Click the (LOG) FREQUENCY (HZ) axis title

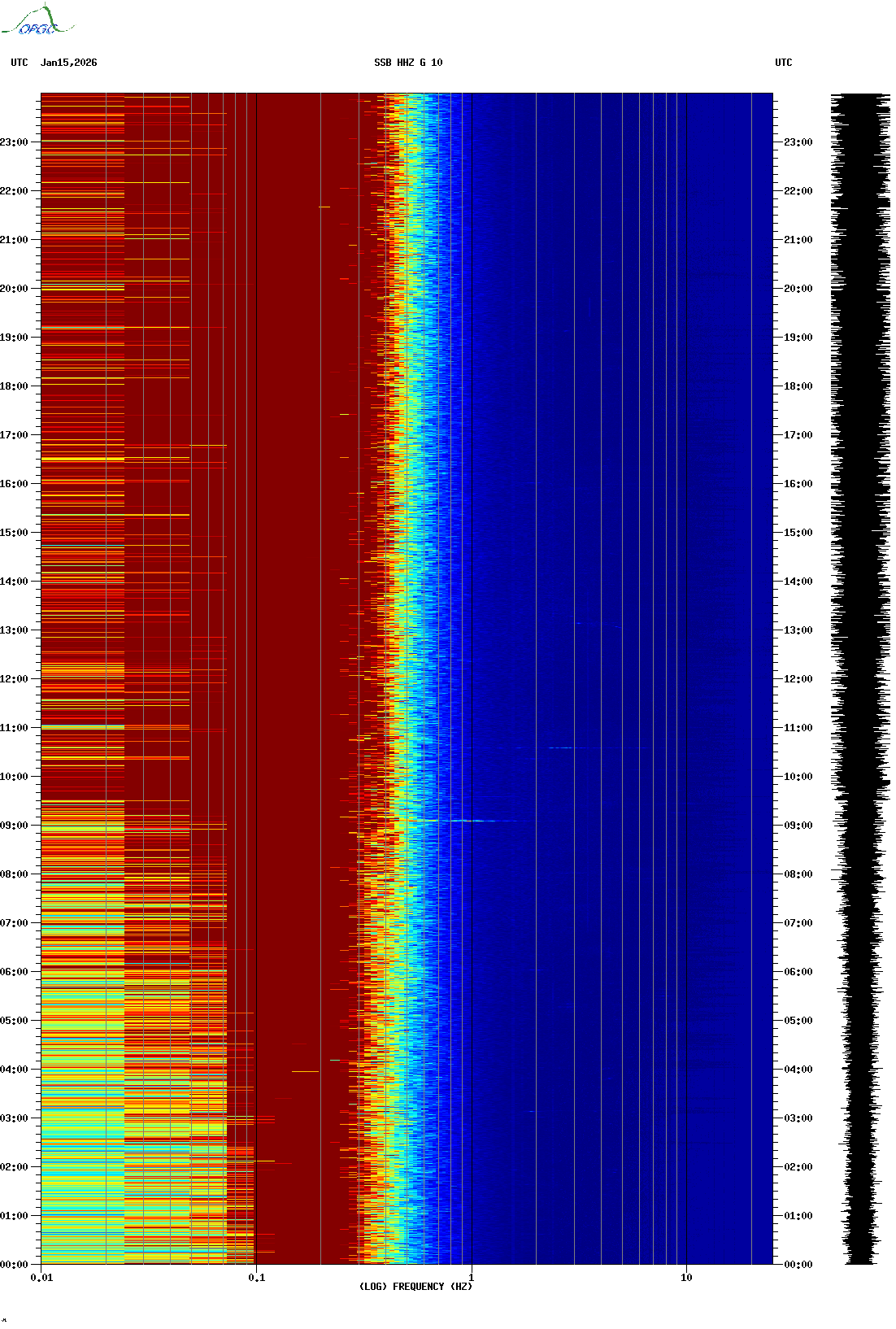click(415, 1287)
